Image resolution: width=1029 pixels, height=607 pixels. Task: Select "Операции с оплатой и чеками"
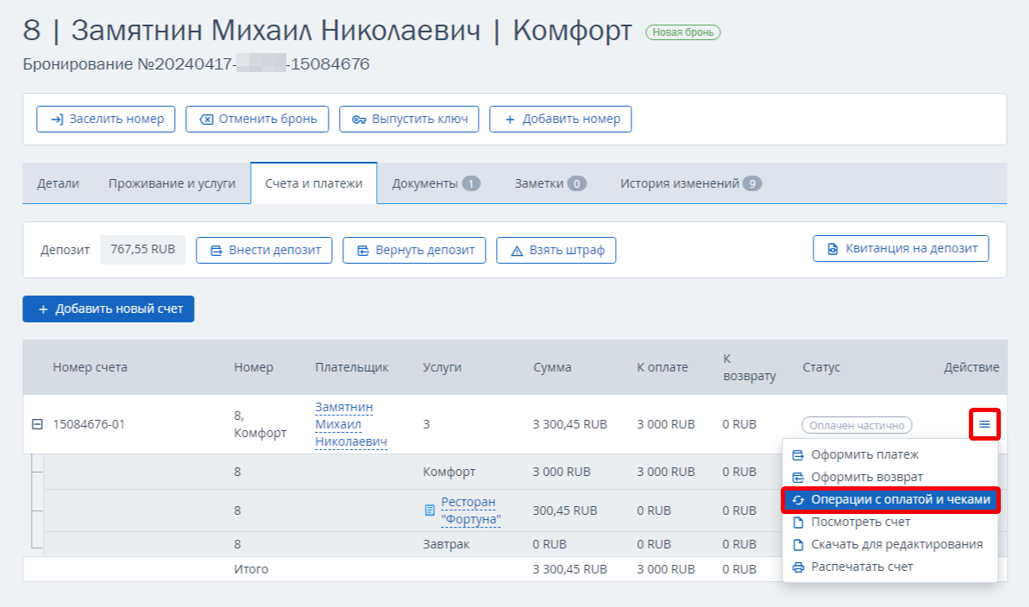pyautogui.click(x=891, y=500)
